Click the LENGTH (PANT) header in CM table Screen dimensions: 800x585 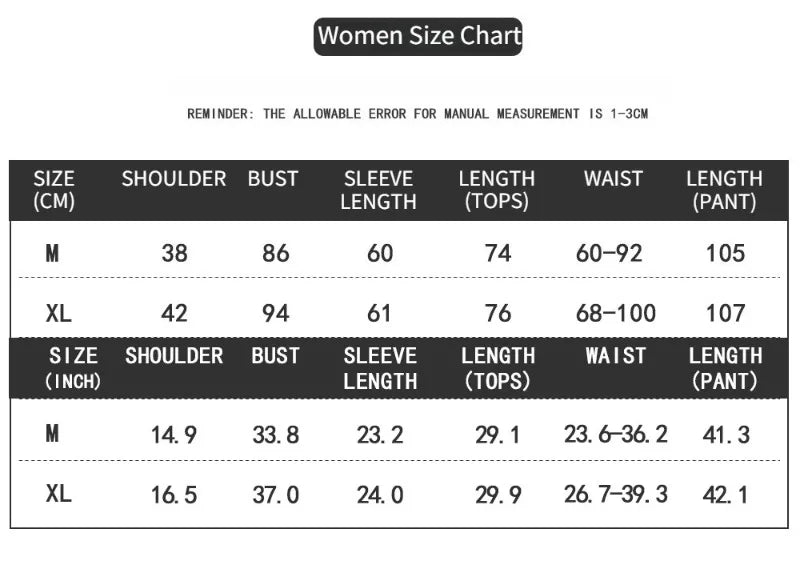724,190
